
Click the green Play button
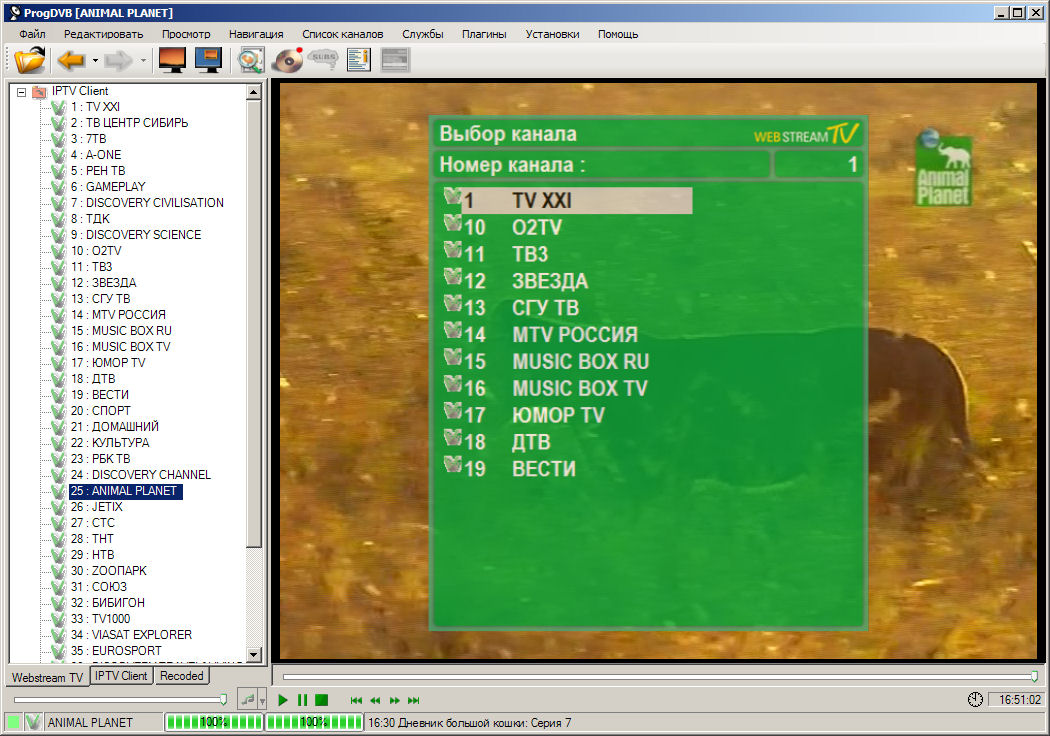click(x=283, y=701)
